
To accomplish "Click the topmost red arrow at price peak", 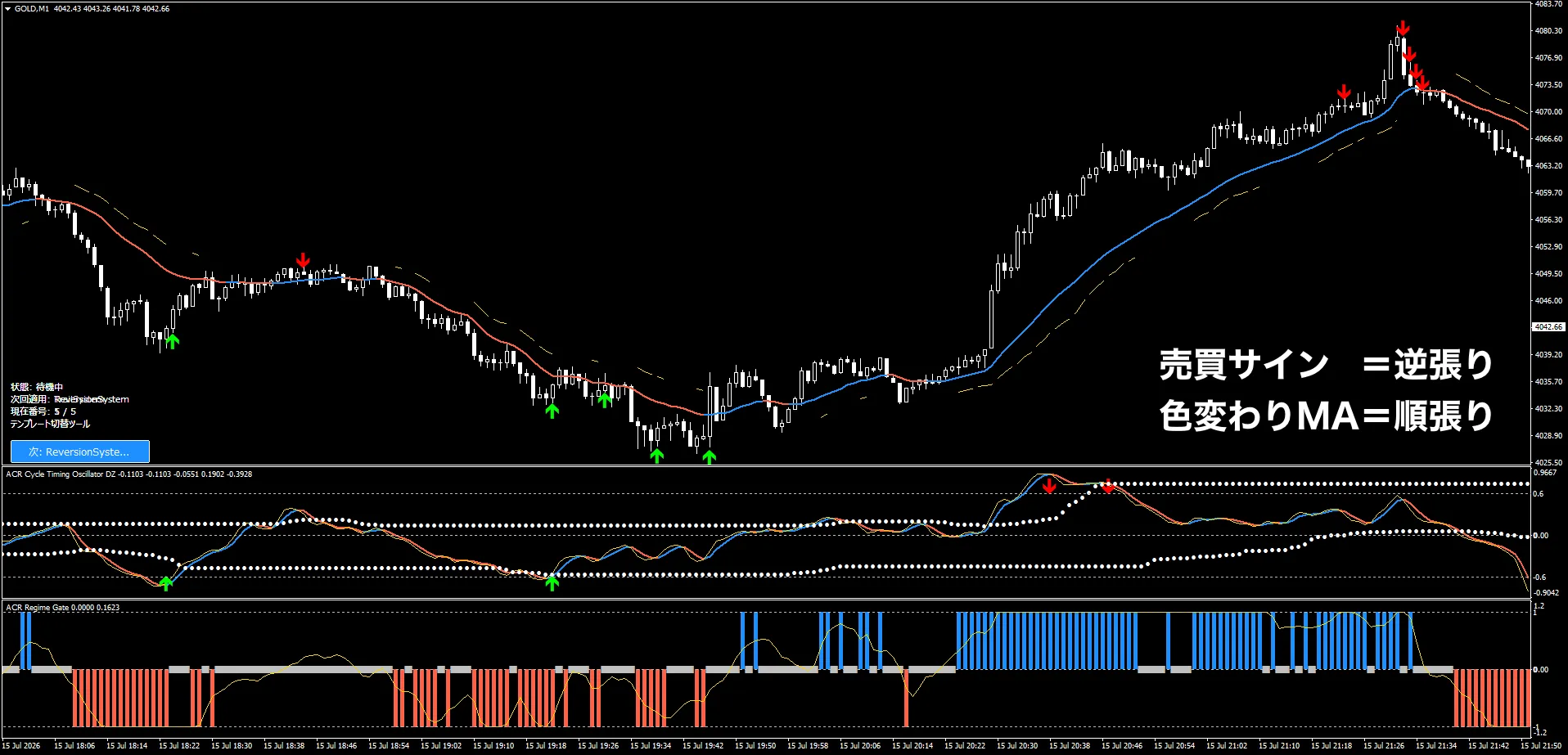I will click(x=1403, y=29).
